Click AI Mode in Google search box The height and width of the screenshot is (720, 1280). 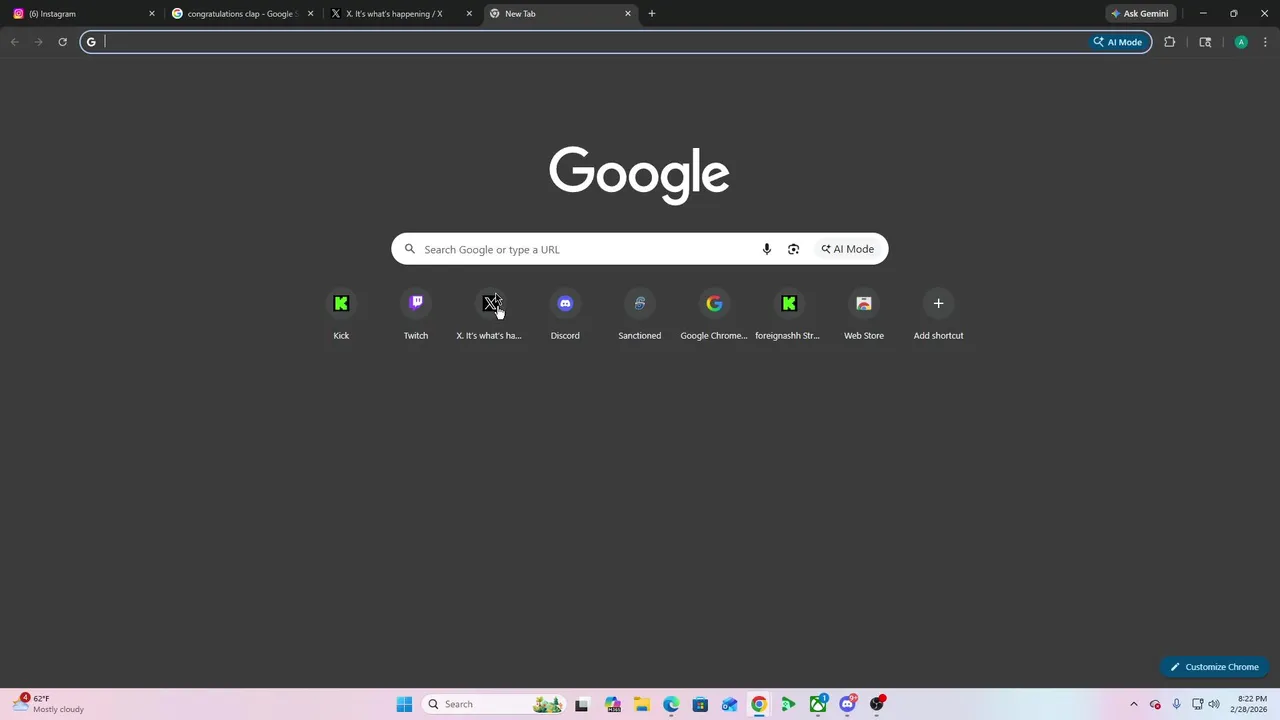(848, 249)
